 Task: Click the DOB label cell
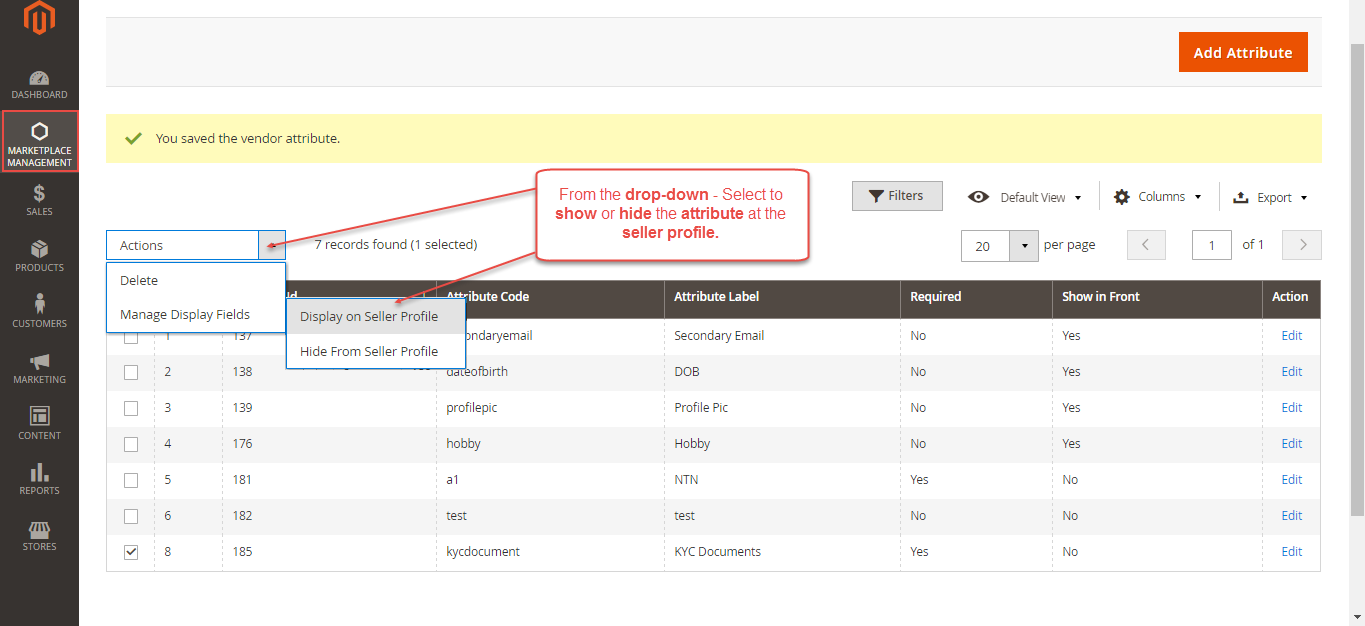[x=687, y=372]
